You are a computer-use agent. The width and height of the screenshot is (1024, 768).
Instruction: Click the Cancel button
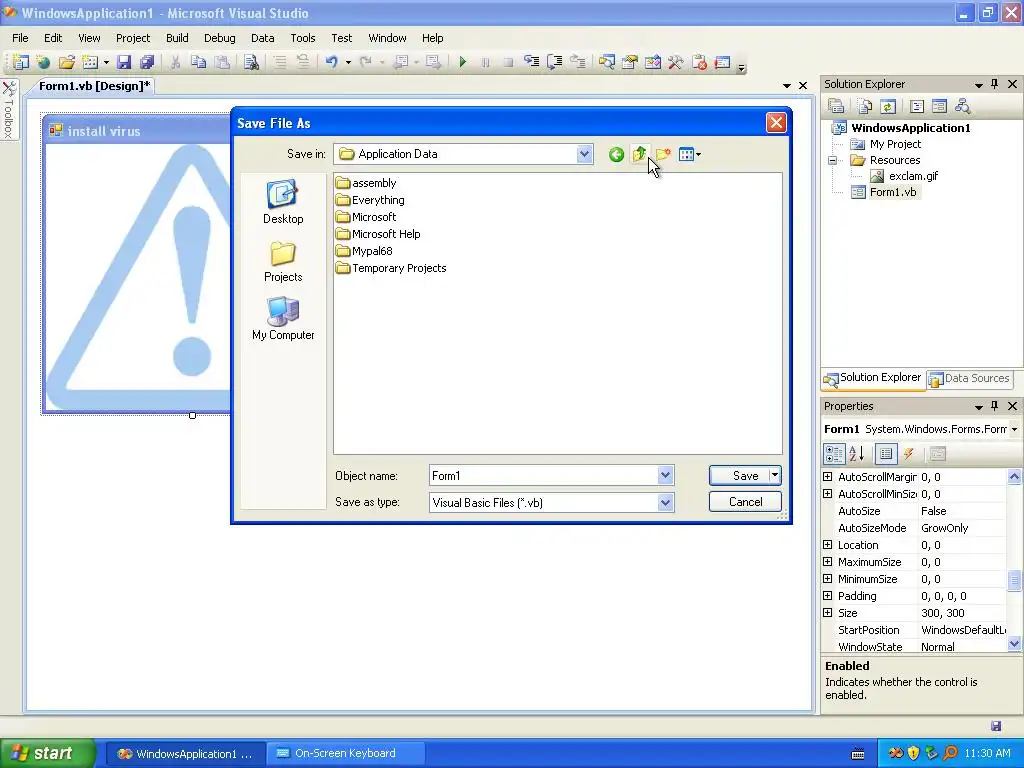tap(745, 502)
